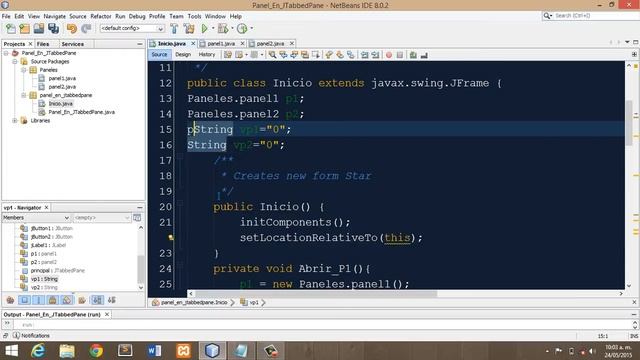Click the Windows Start button

(x=11, y=351)
